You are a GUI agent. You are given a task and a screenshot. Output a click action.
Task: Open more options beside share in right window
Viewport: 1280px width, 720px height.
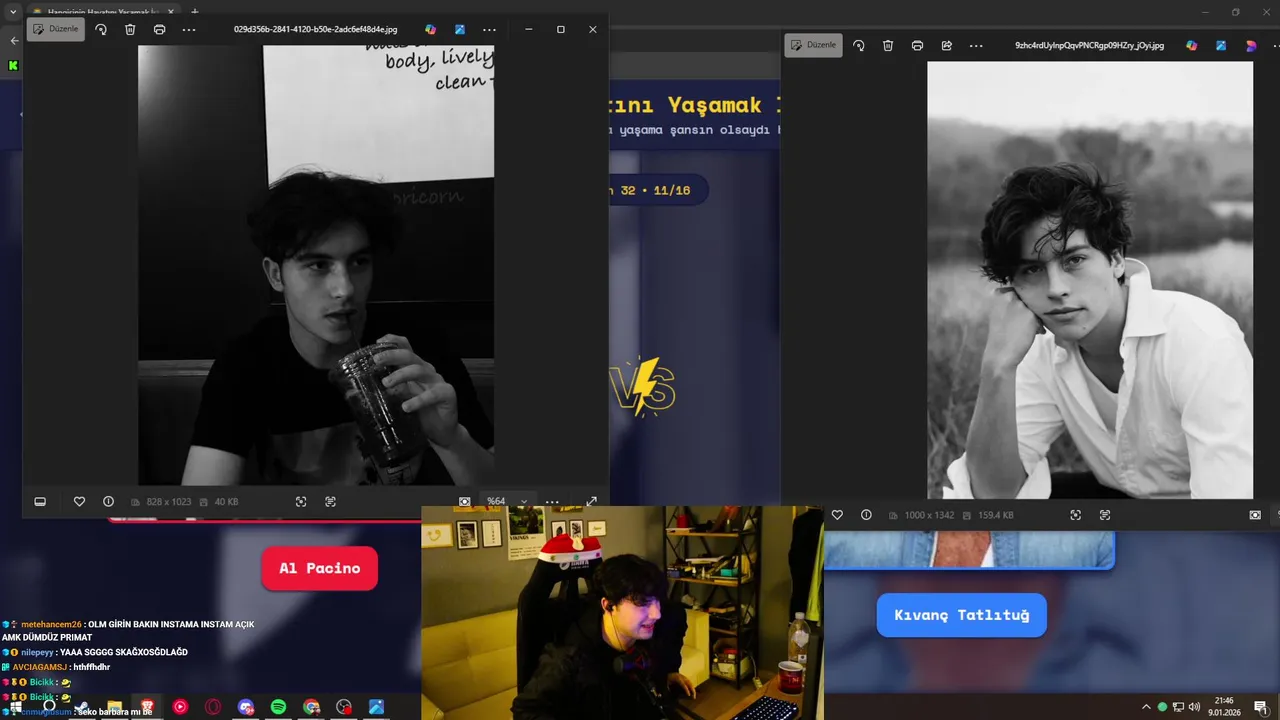[976, 45]
